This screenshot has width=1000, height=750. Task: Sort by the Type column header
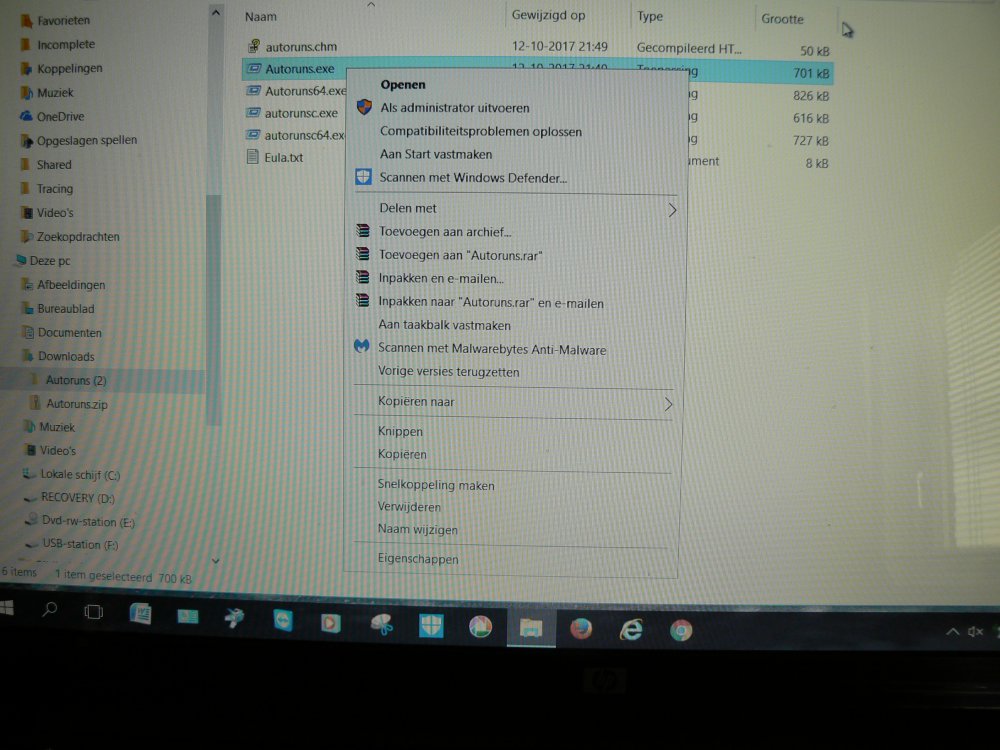pyautogui.click(x=650, y=17)
